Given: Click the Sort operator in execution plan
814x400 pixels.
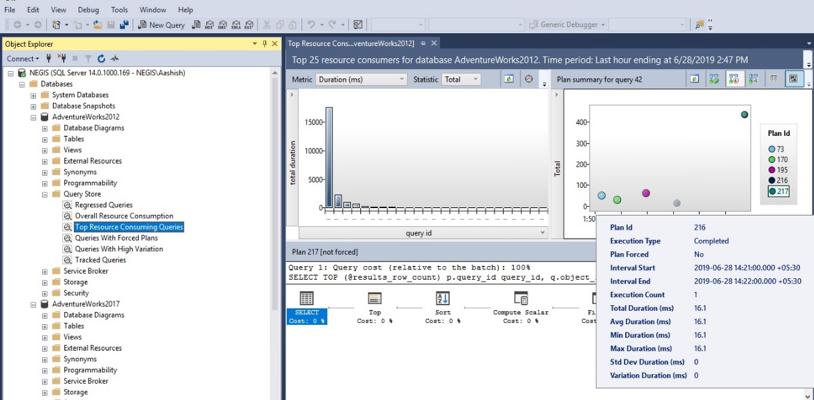Looking at the screenshot, I should [x=442, y=308].
